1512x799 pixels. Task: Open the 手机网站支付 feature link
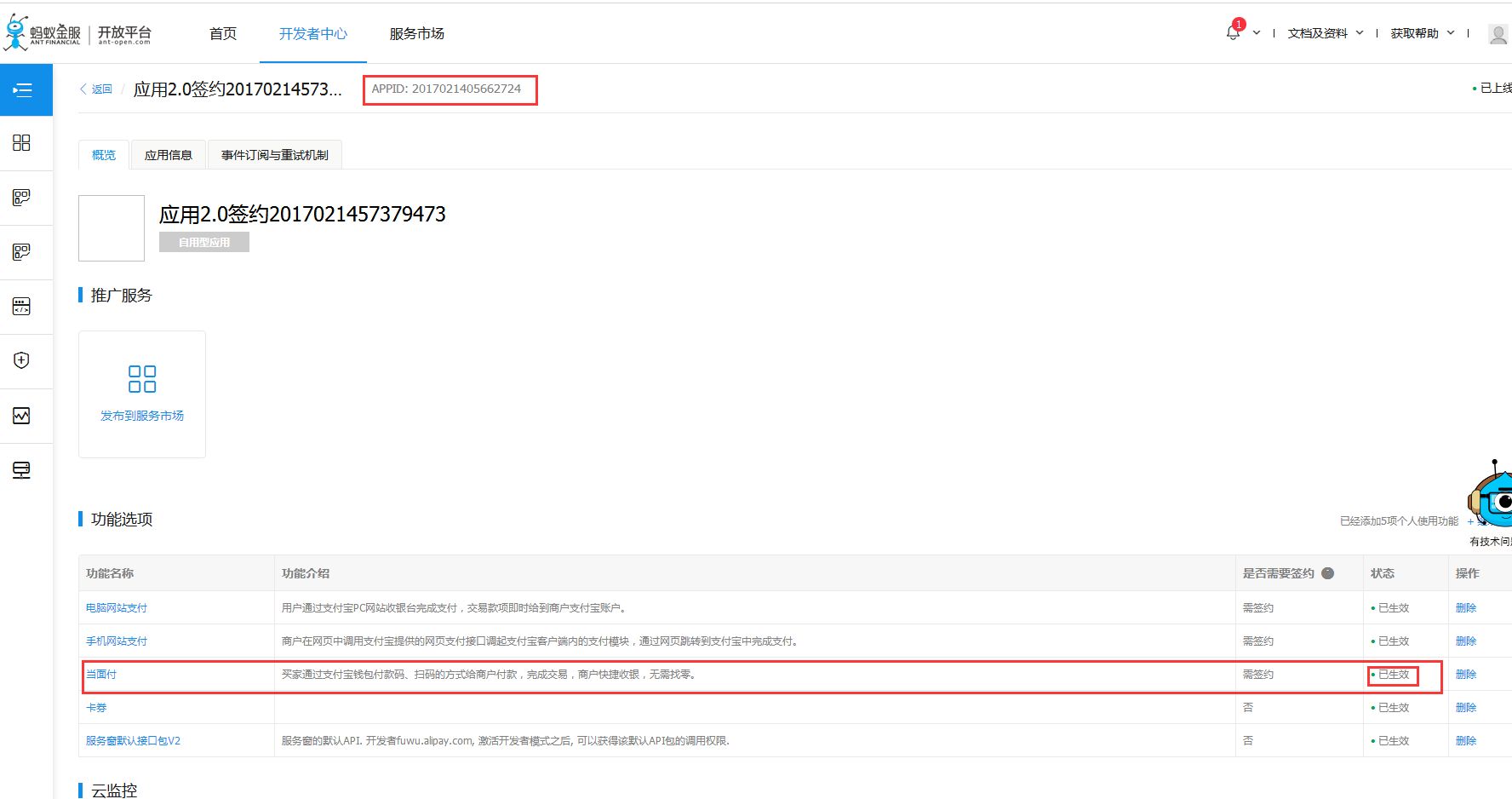point(117,641)
